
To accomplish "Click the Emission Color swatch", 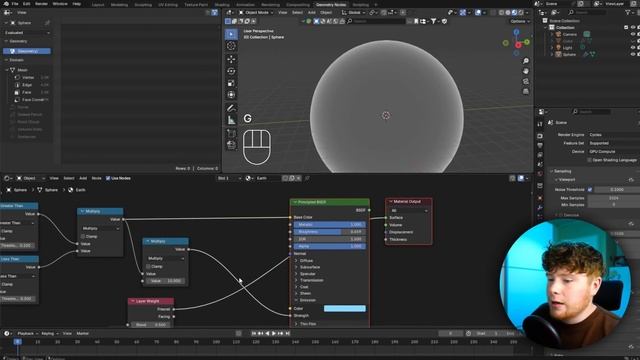I will click(x=344, y=309).
